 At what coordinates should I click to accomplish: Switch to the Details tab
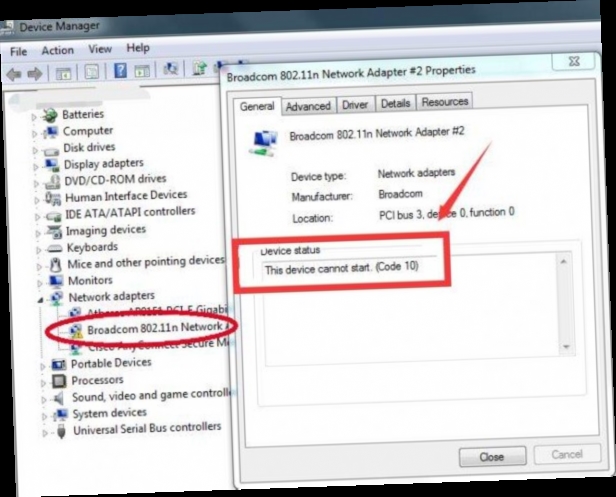pyautogui.click(x=396, y=103)
